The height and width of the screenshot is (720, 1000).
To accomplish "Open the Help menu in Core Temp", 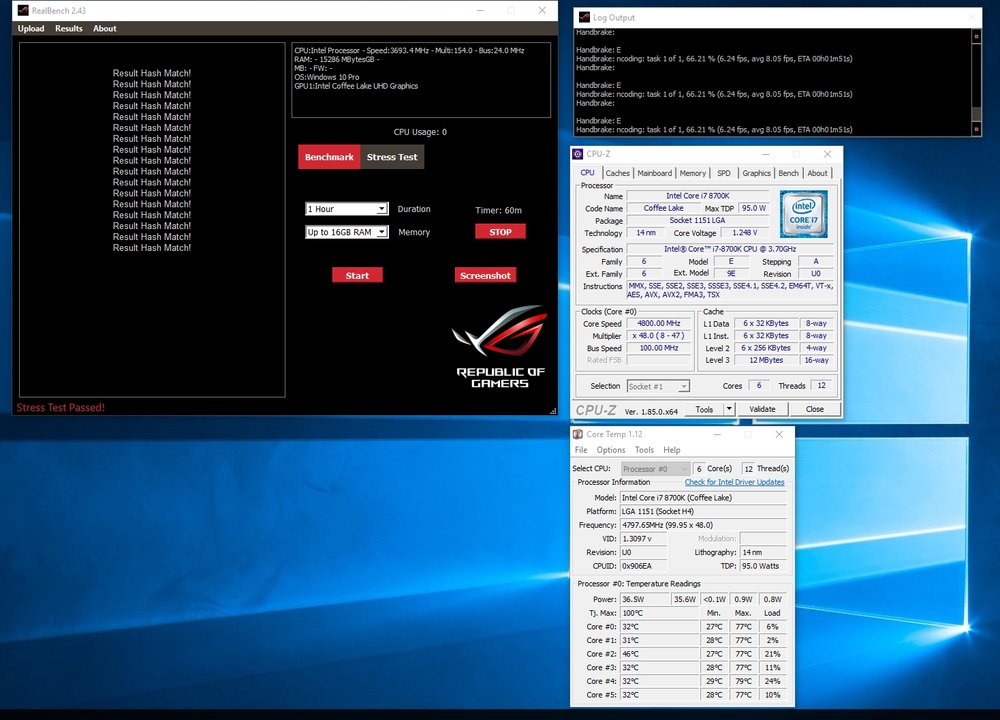I will tap(672, 450).
